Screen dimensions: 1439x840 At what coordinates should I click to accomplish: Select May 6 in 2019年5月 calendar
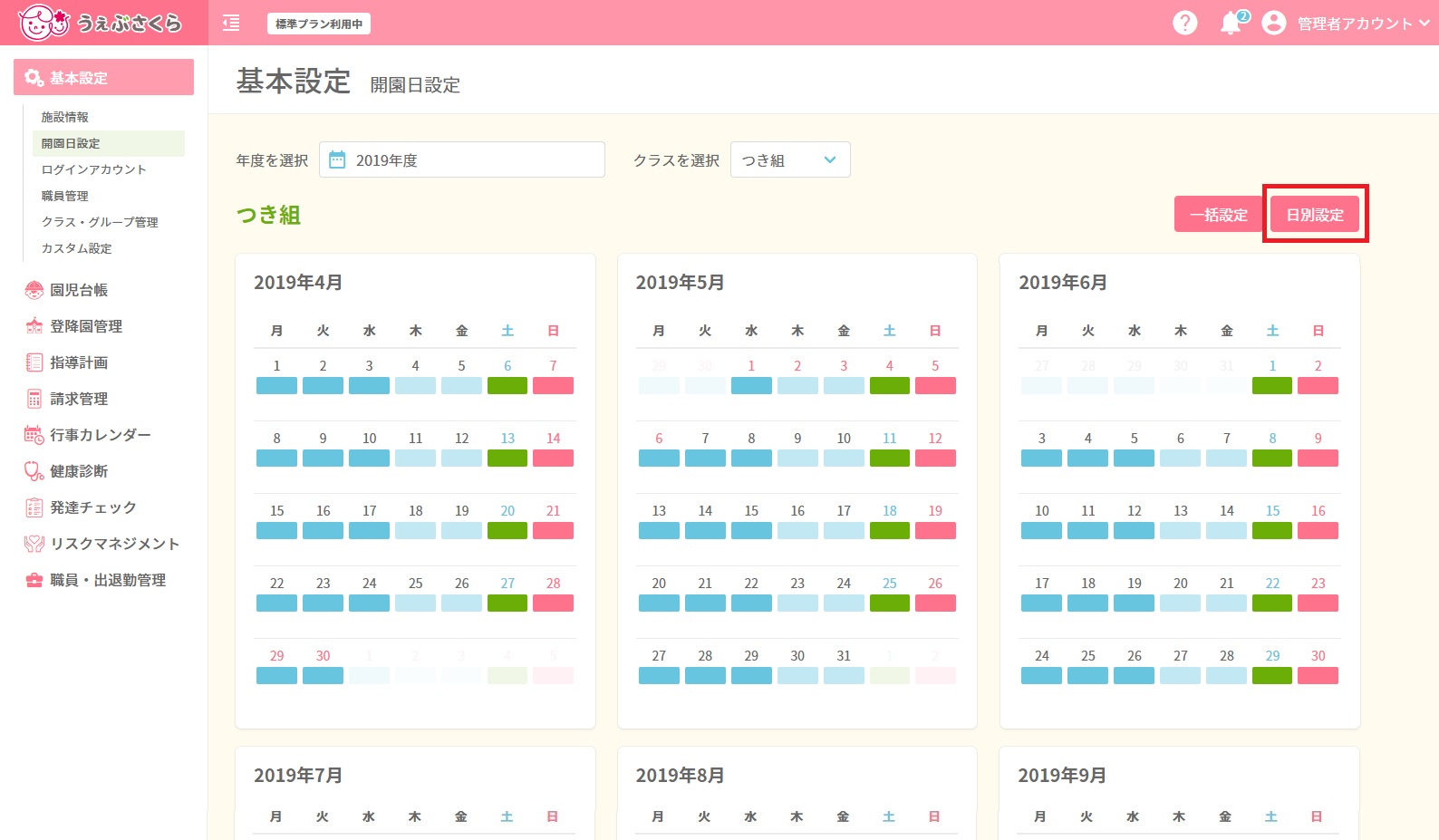[x=659, y=439]
